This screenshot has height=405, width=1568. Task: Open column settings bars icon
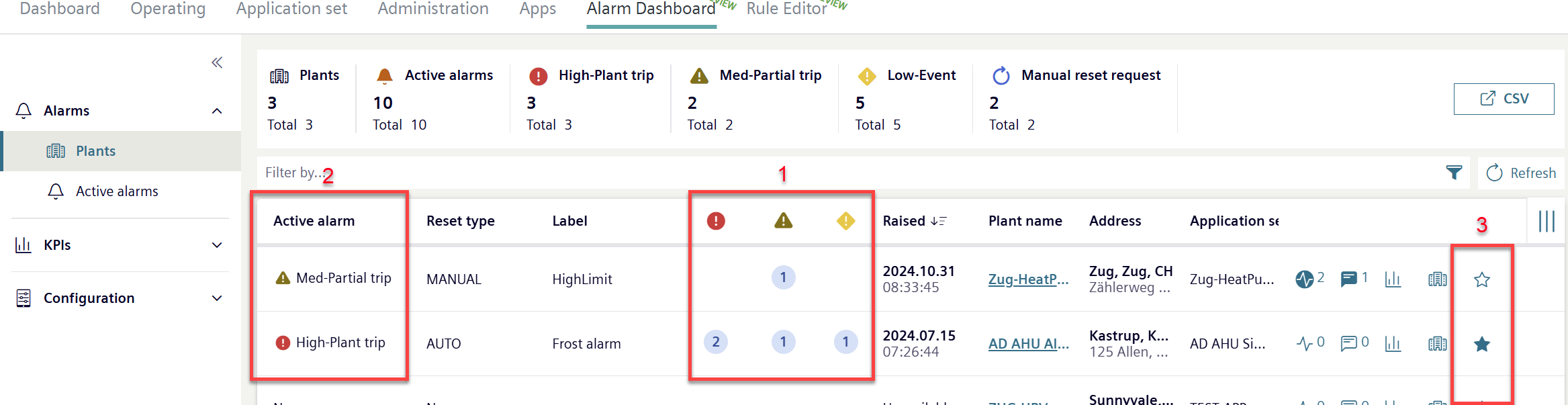point(1547,221)
